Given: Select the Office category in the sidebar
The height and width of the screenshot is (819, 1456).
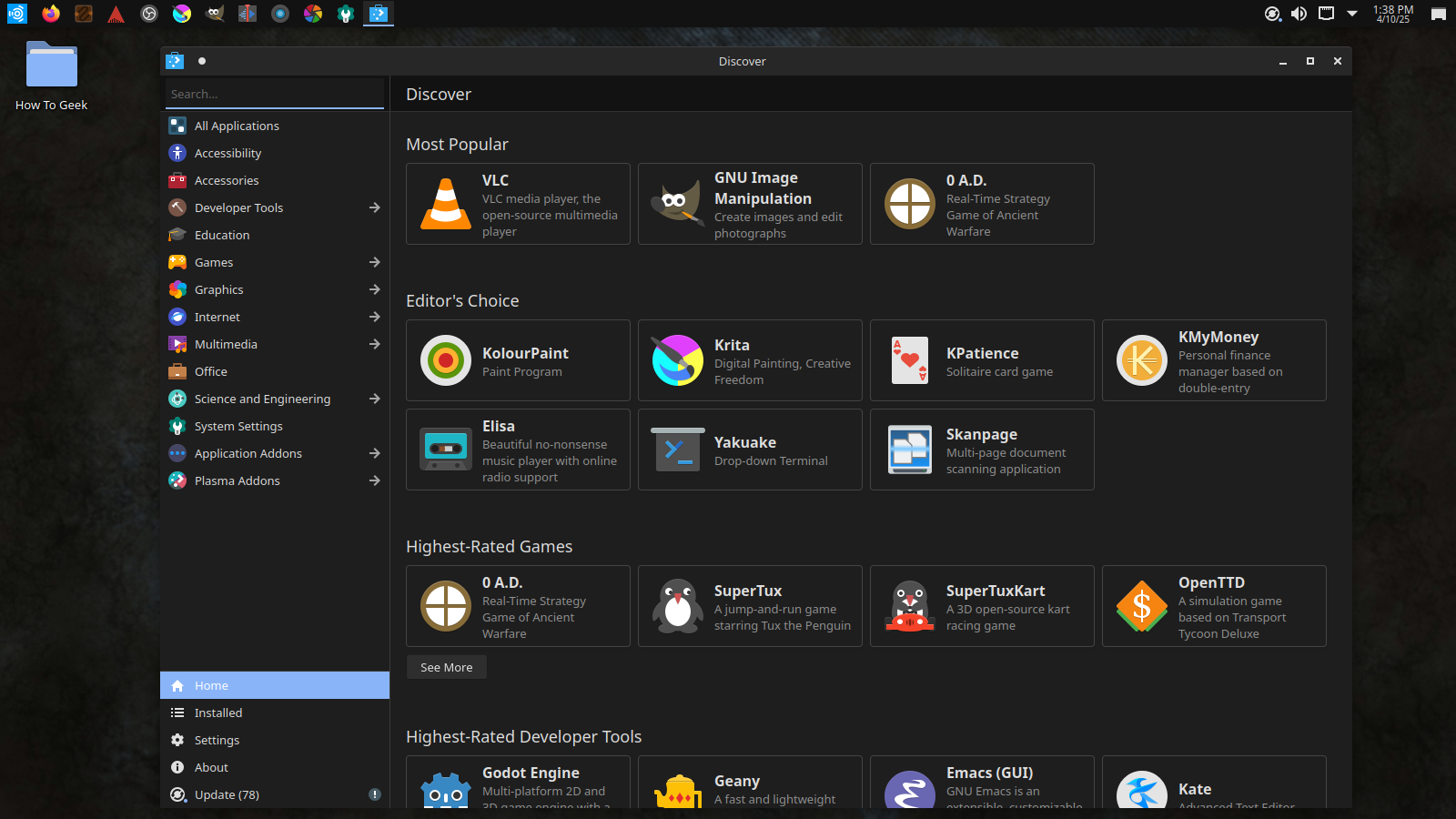Looking at the screenshot, I should [210, 371].
